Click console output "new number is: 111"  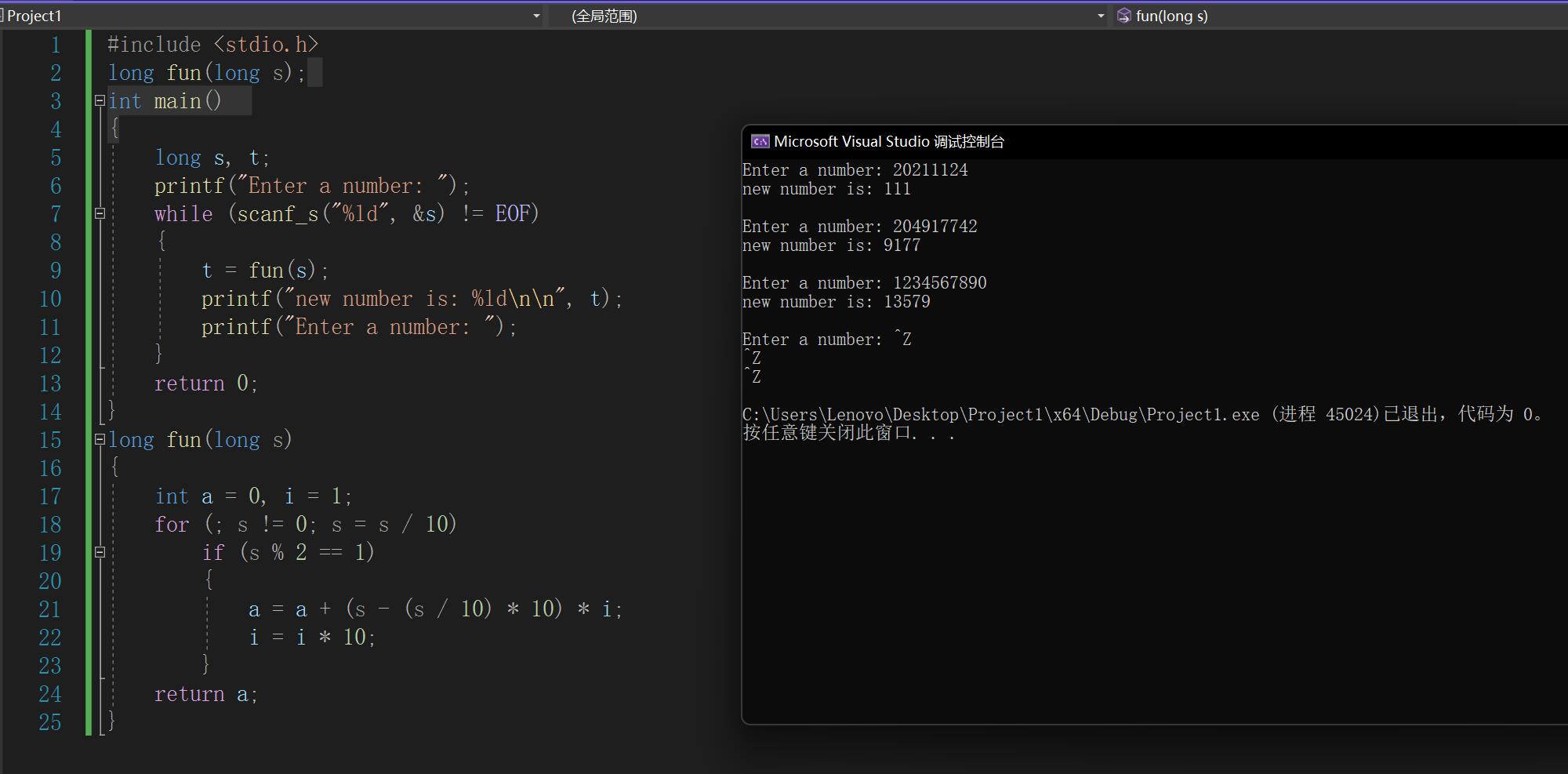827,189
